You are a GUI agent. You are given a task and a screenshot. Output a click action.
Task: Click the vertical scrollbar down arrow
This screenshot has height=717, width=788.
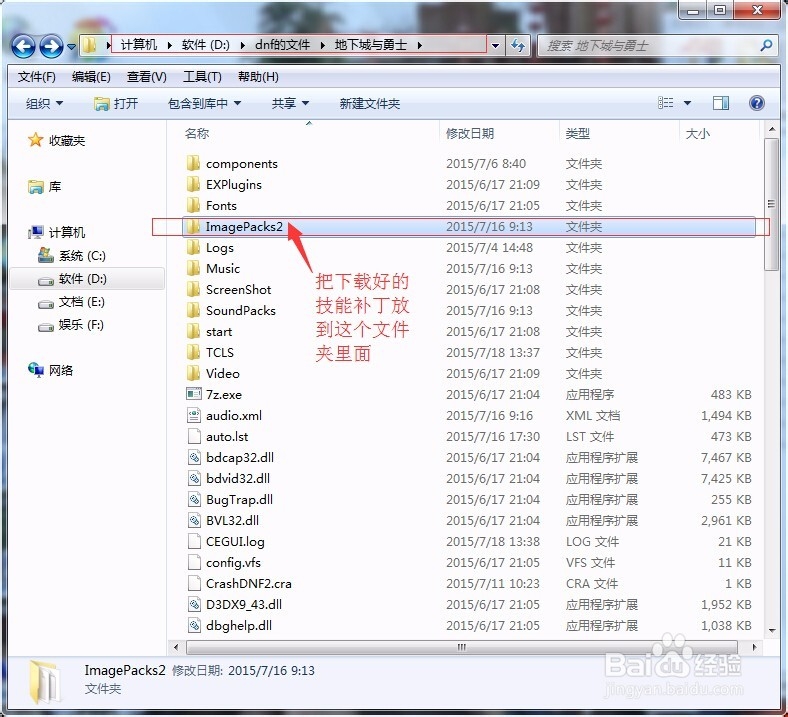771,631
